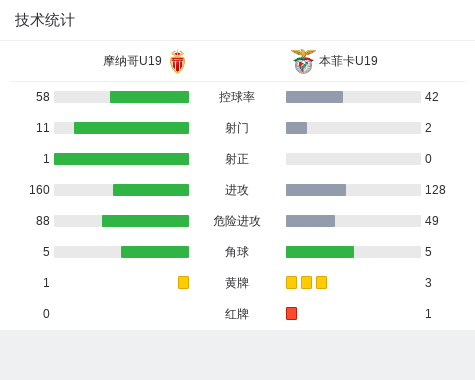The image size is (475, 380).
Task: Open the 本菲卡U19 team name link
Action: point(348,61)
